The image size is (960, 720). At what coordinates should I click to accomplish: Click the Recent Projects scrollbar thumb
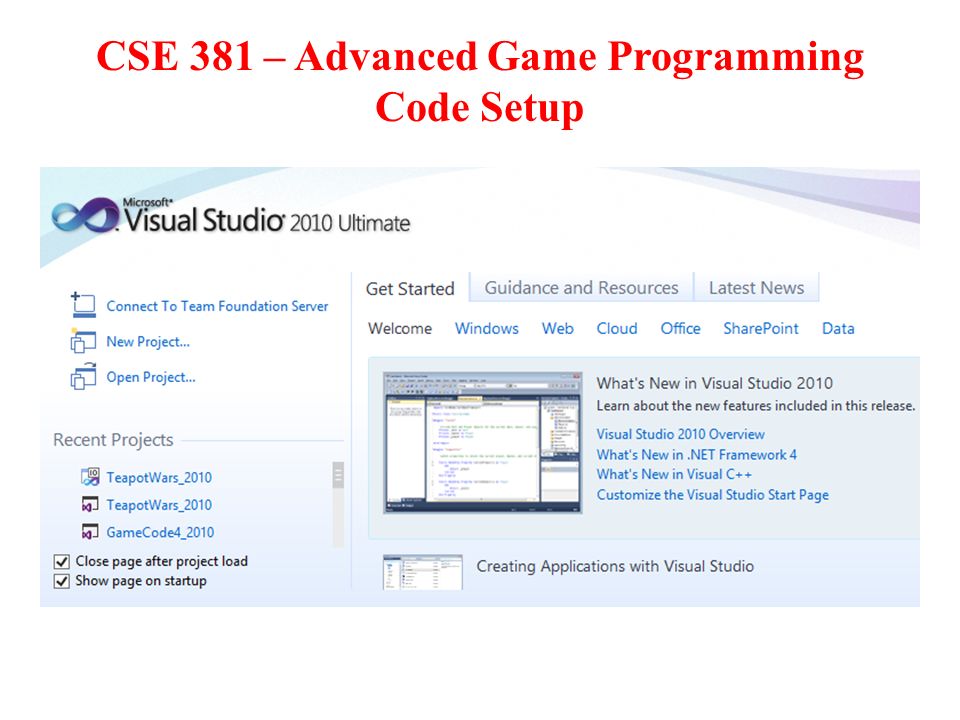click(x=338, y=475)
